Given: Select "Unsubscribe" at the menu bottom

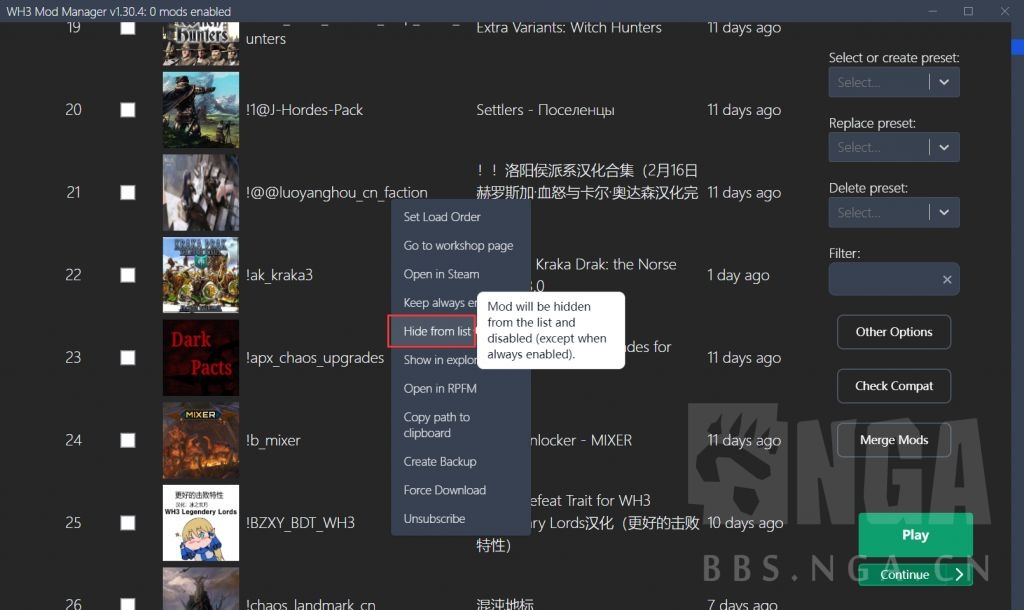Looking at the screenshot, I should tap(433, 518).
